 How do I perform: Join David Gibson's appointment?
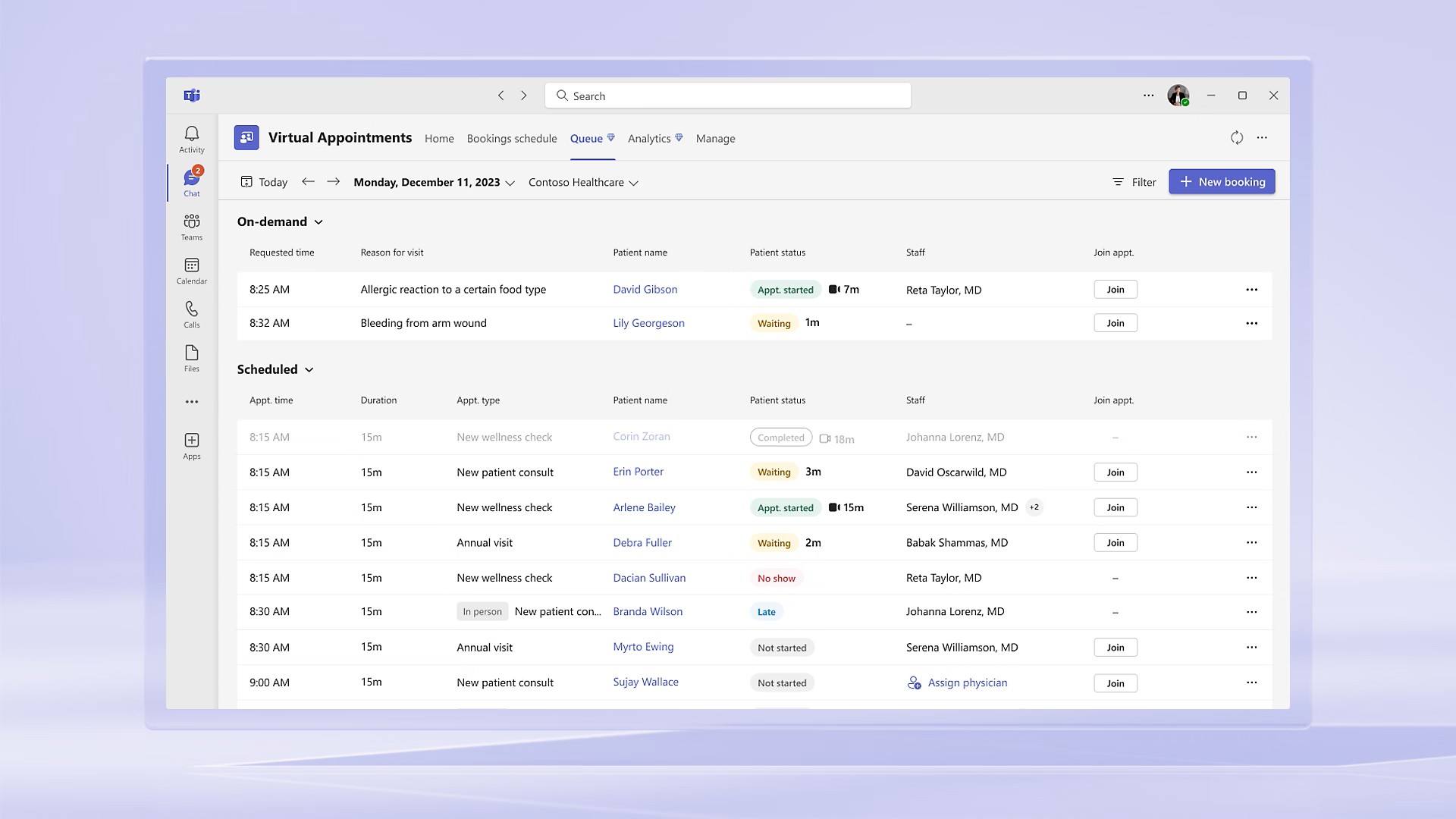coord(1116,290)
